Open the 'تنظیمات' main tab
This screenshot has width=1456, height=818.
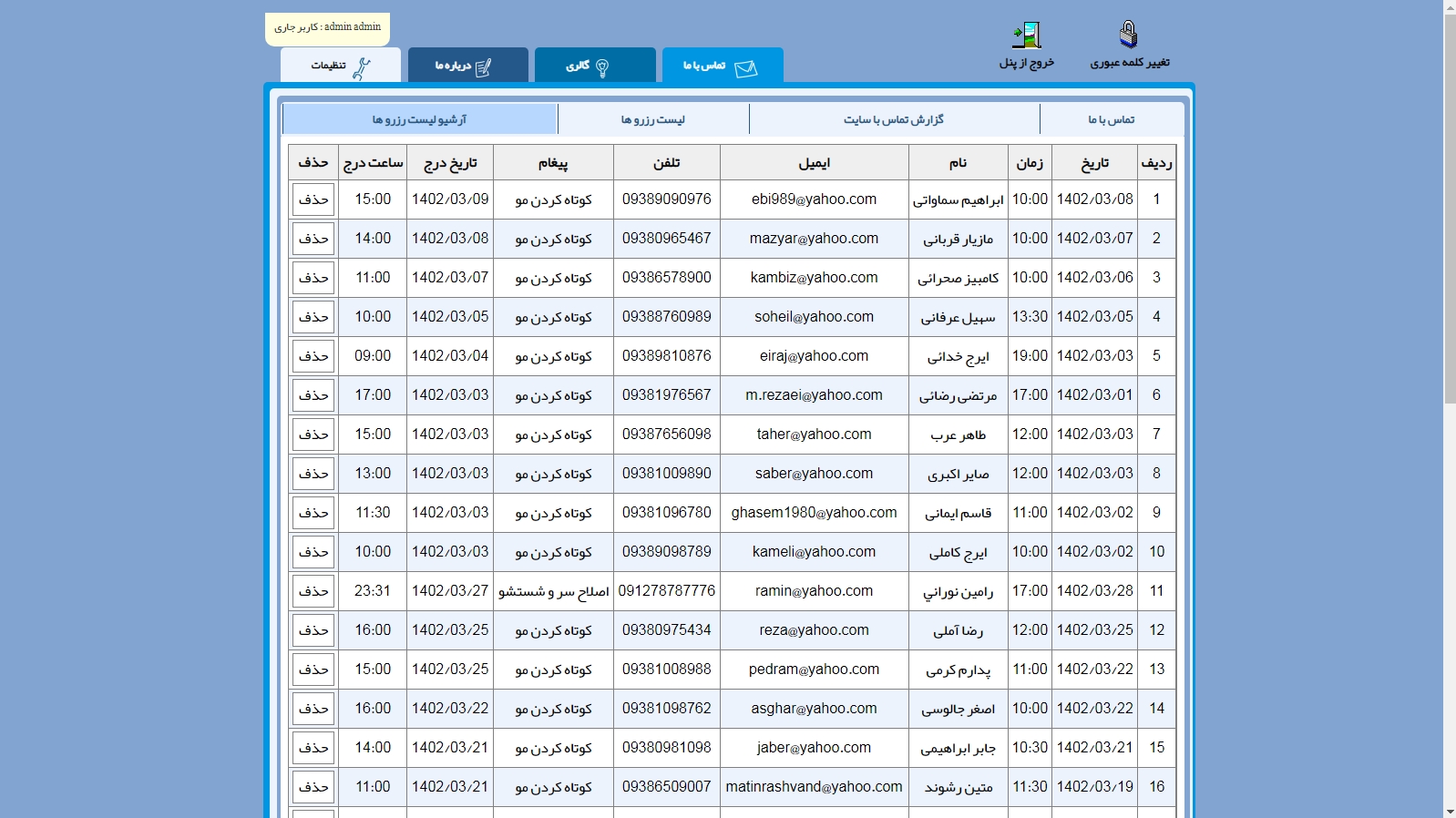click(x=341, y=65)
